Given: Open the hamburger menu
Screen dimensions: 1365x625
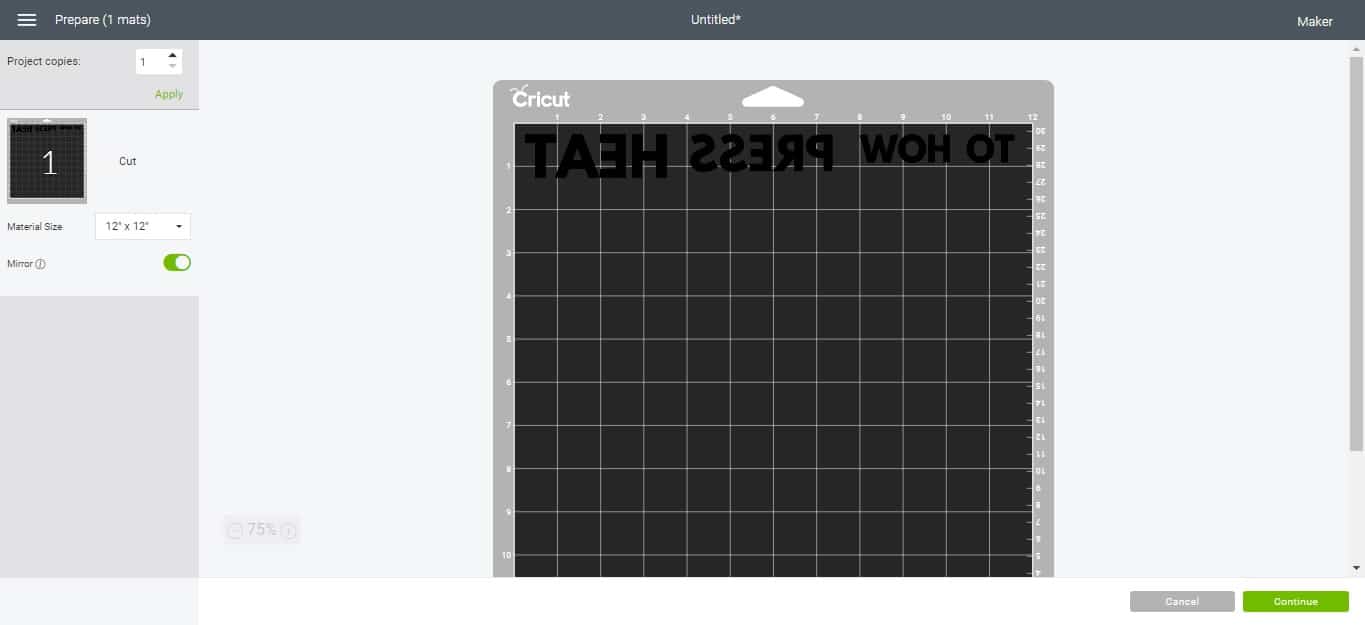Looking at the screenshot, I should pos(27,20).
